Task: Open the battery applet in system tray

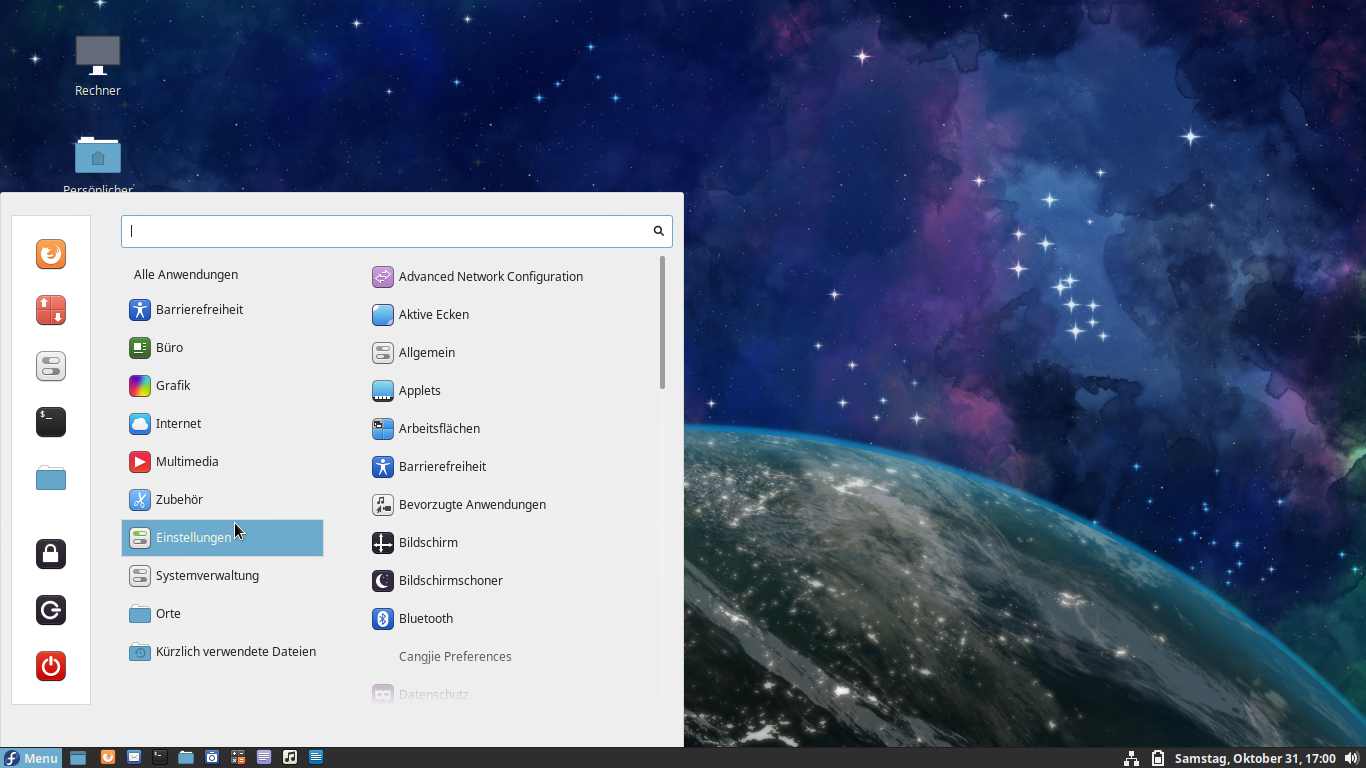Action: (1158, 758)
